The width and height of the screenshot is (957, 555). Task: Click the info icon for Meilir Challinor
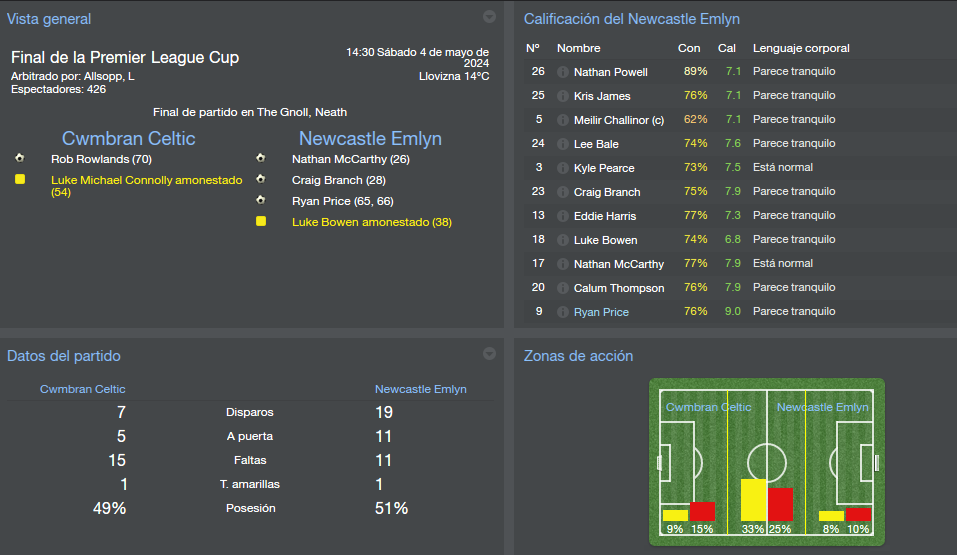tap(563, 120)
